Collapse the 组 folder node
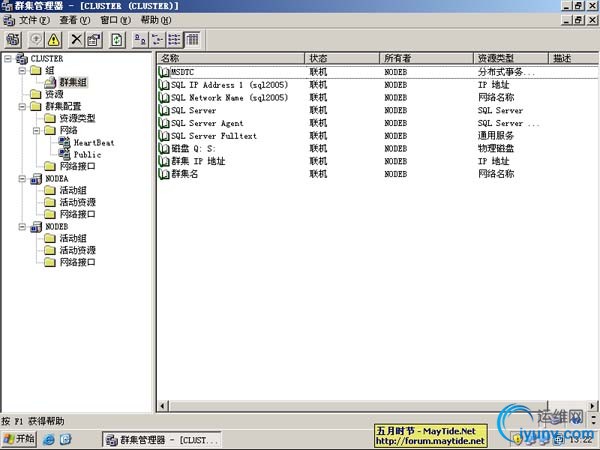 pyautogui.click(x=22, y=70)
